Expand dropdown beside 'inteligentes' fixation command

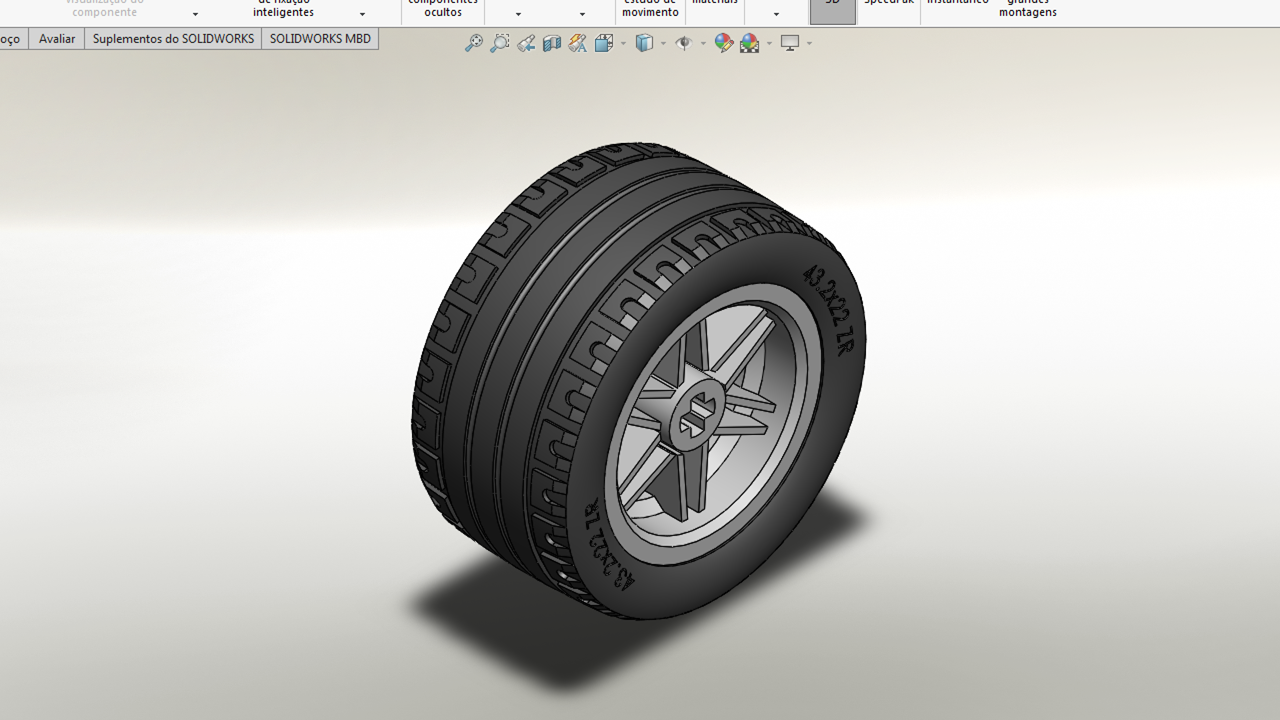362,14
